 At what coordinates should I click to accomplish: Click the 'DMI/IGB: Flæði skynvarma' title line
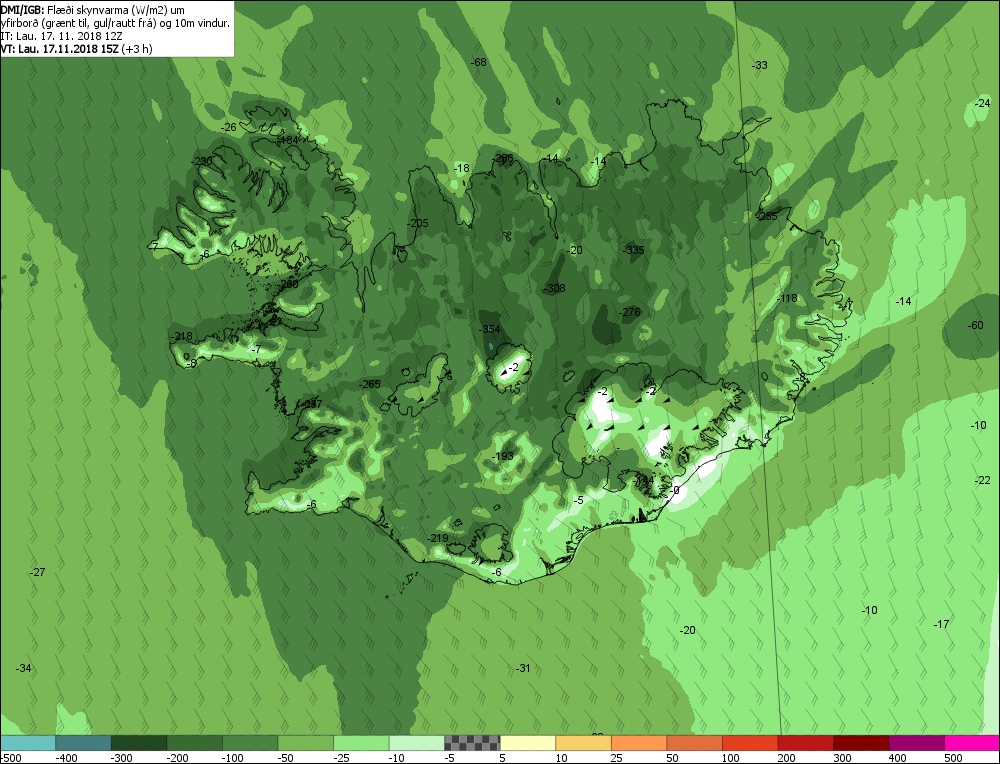click(x=93, y=10)
